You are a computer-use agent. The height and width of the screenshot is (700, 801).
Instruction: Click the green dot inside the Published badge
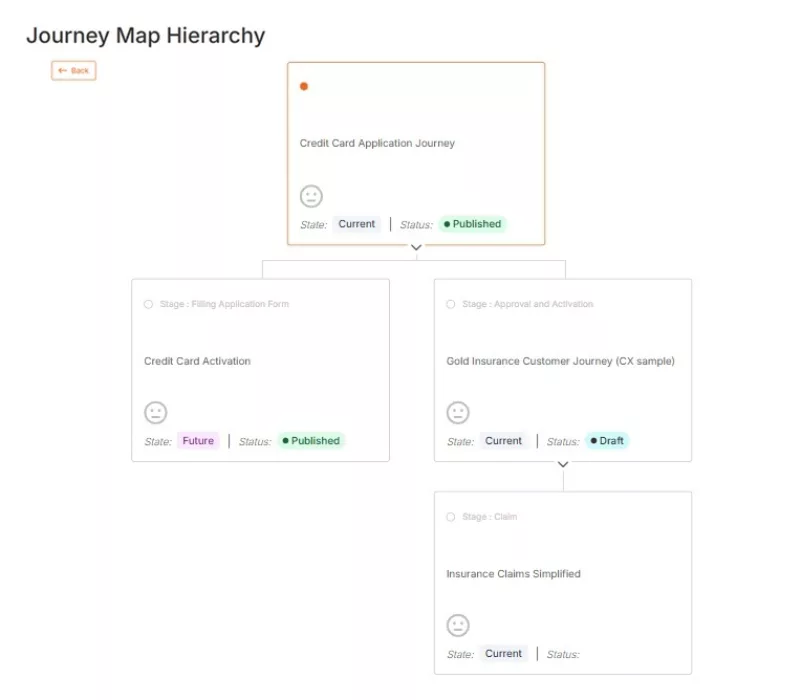point(447,224)
